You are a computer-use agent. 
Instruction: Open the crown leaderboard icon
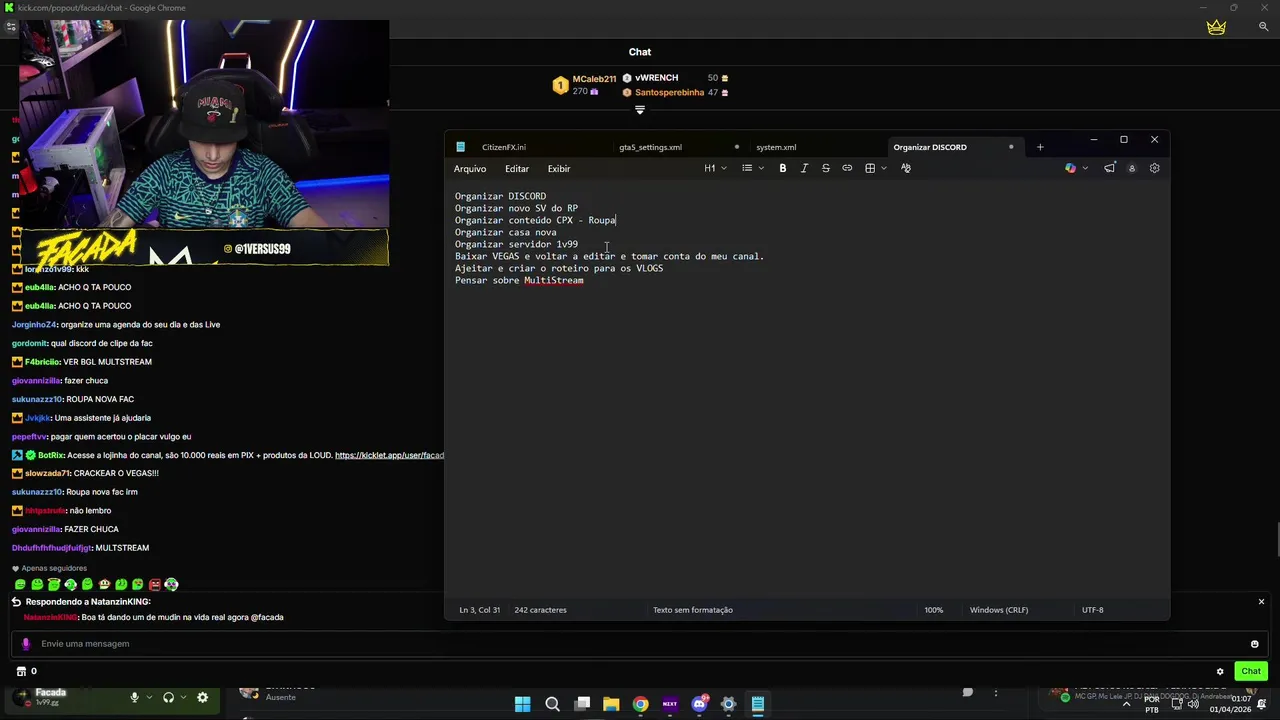tap(1216, 27)
